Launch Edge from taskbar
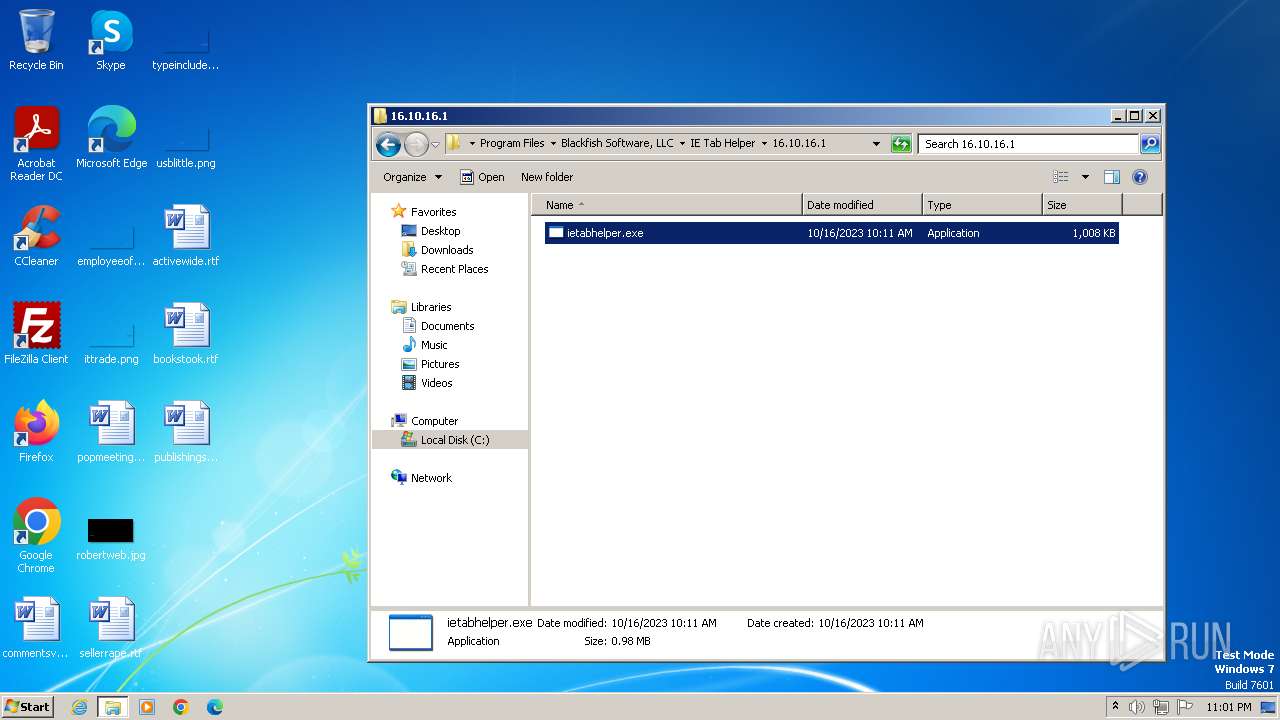 [215, 707]
